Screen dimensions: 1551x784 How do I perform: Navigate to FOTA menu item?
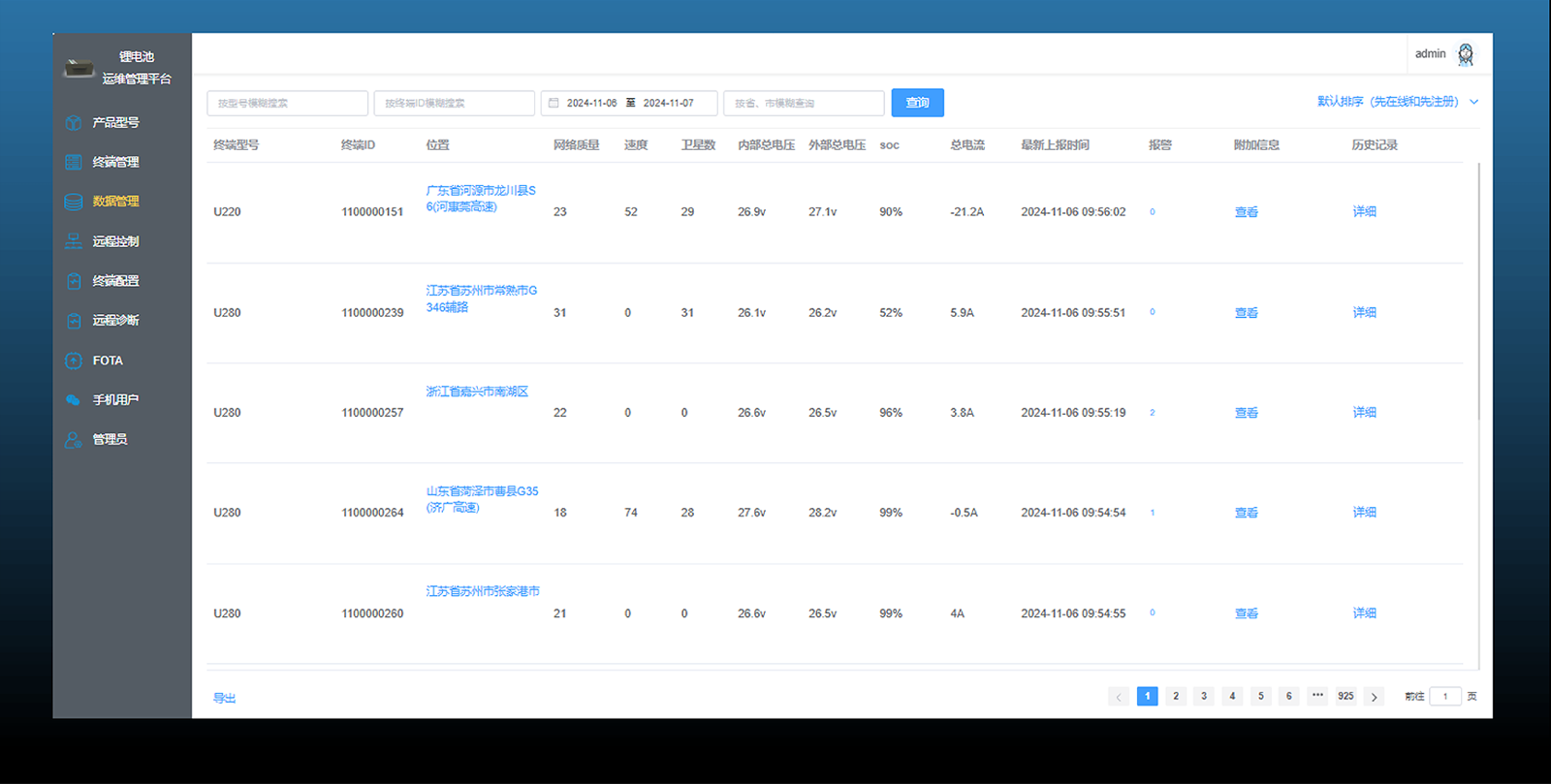108,361
